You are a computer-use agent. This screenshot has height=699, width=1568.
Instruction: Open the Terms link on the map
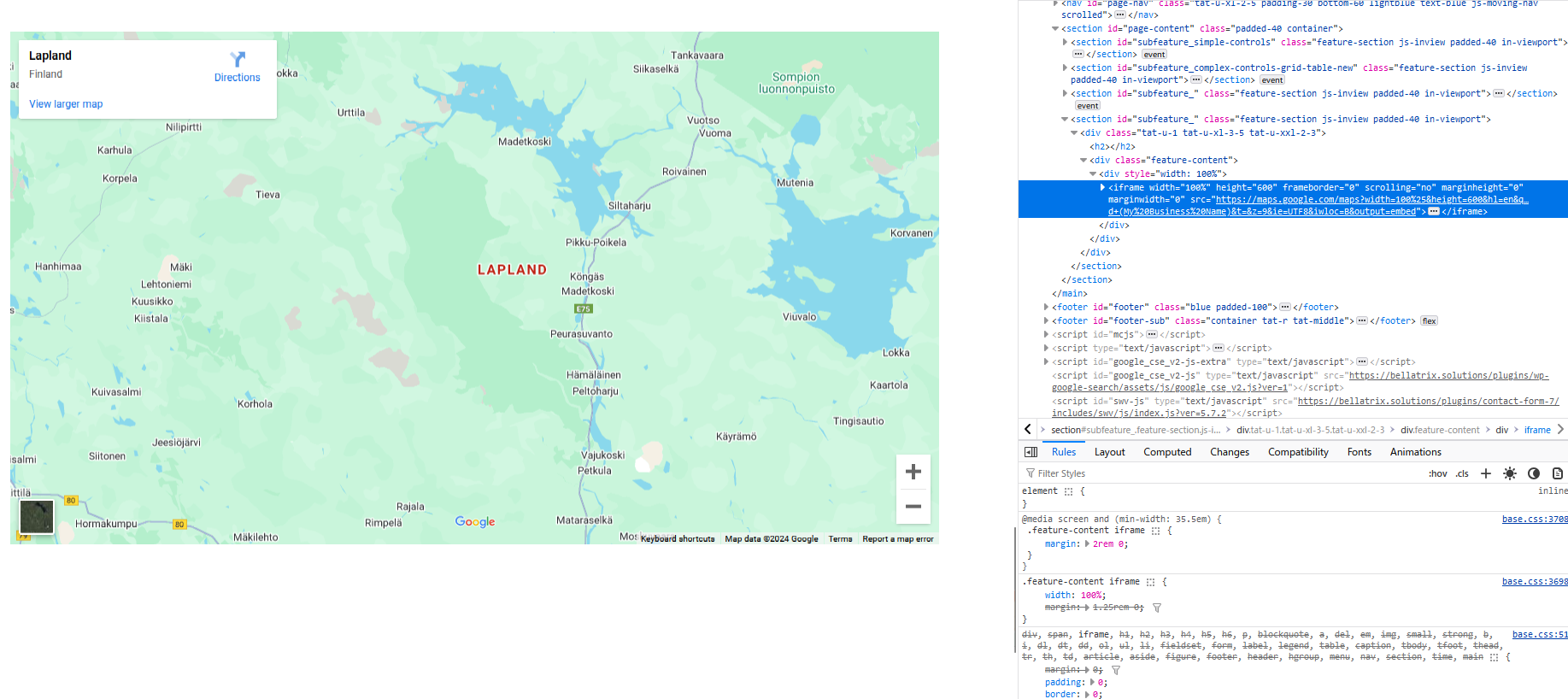click(840, 539)
